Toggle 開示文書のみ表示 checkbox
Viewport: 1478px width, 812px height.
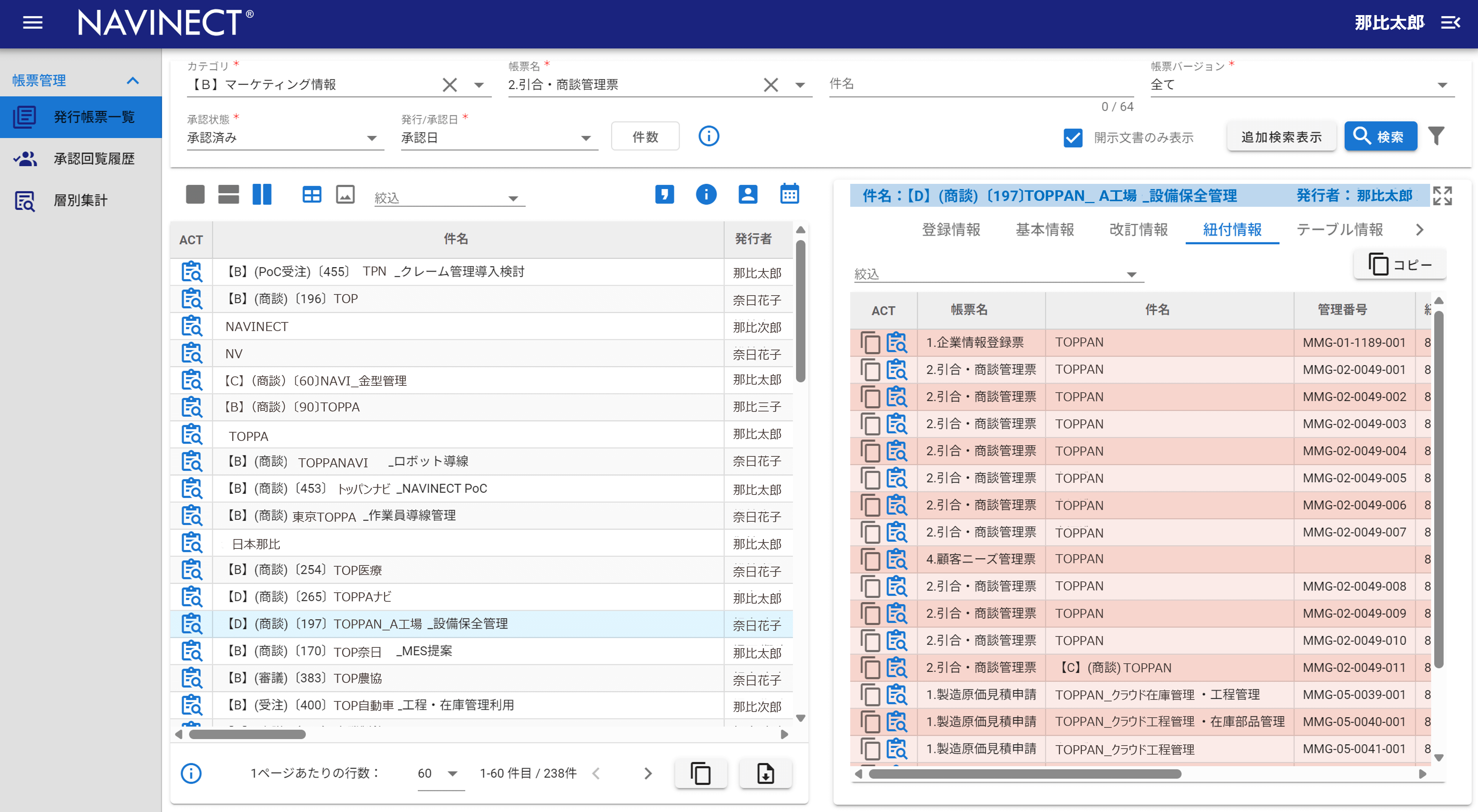1072,138
